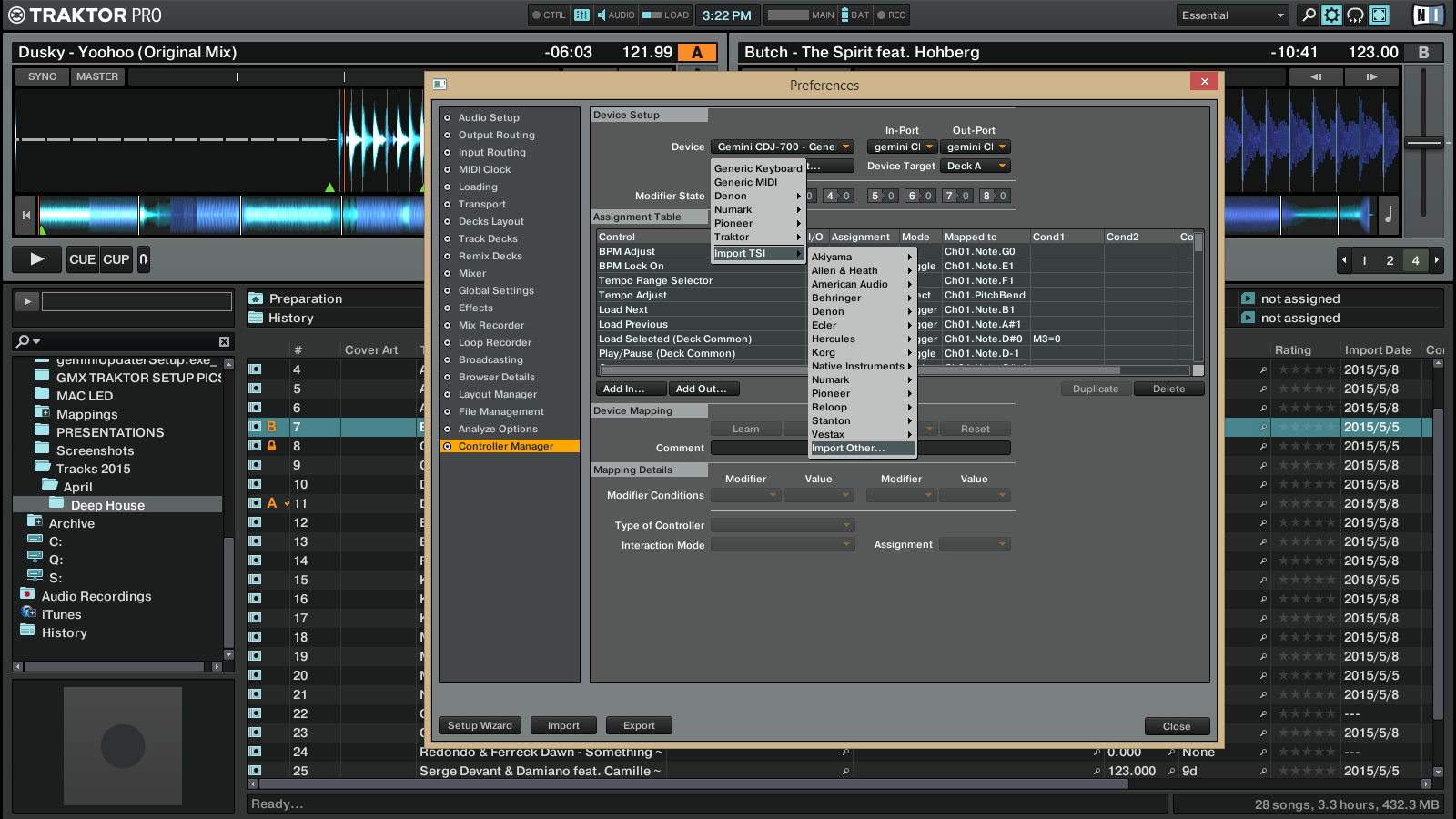Open the search magnifier icon in header
Viewport: 1456px width, 819px height.
1309,15
